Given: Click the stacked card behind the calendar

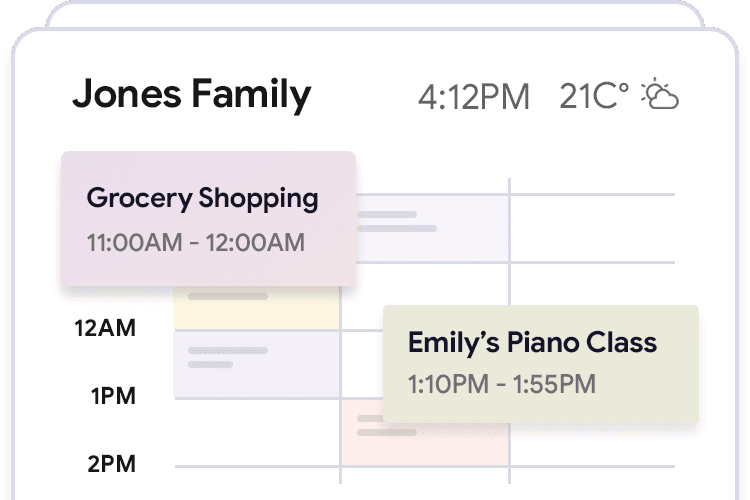Looking at the screenshot, I should (x=375, y=14).
